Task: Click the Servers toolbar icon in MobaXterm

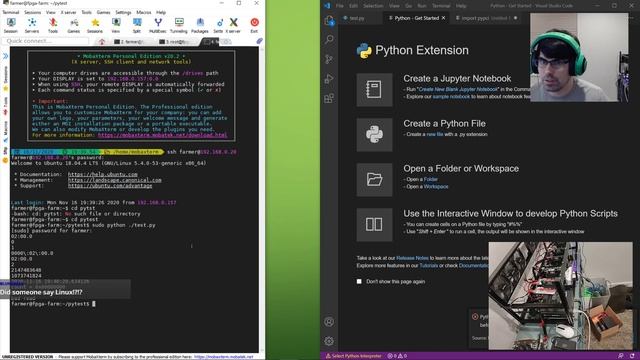Action: click(x=32, y=25)
